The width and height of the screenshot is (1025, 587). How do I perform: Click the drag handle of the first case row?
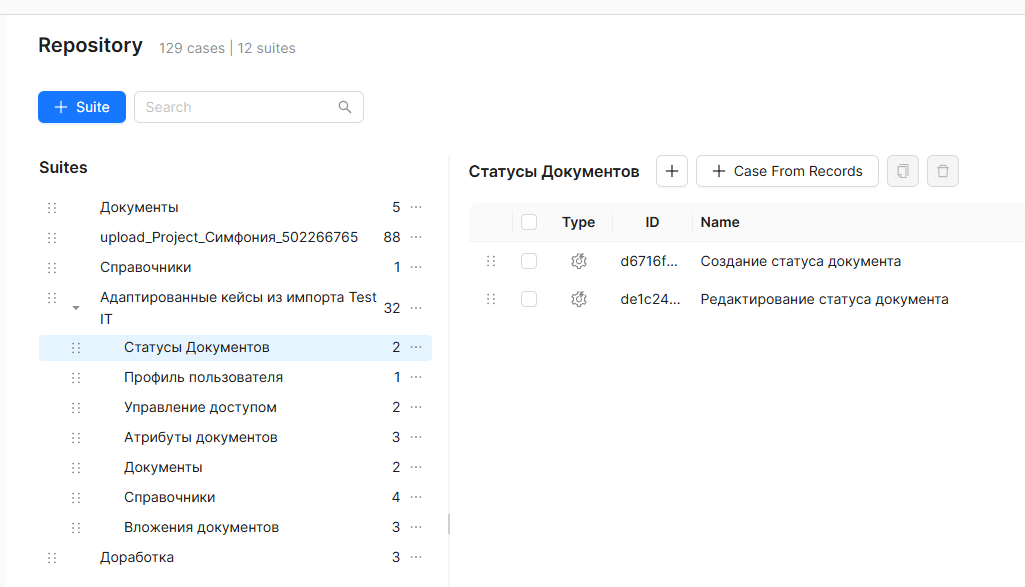[491, 261]
